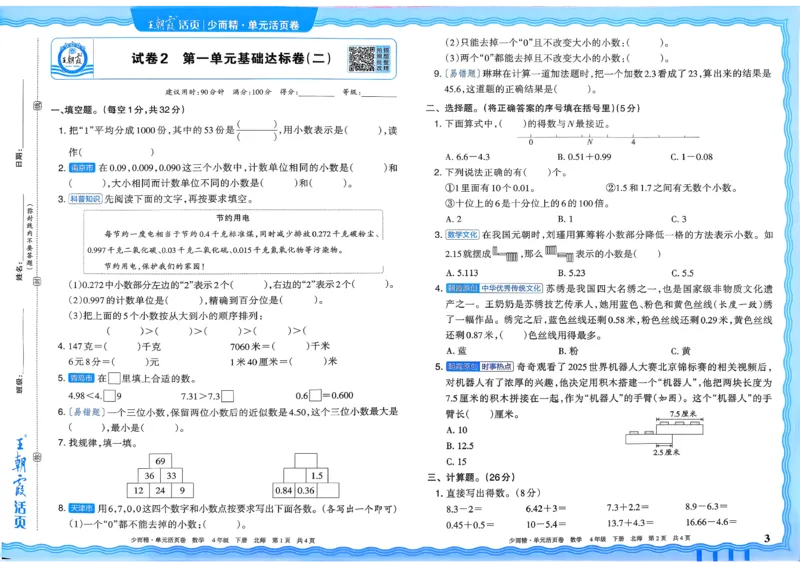800x566 pixels.
Task: Click the 69 box atop the left pyramid
Action: point(160,461)
